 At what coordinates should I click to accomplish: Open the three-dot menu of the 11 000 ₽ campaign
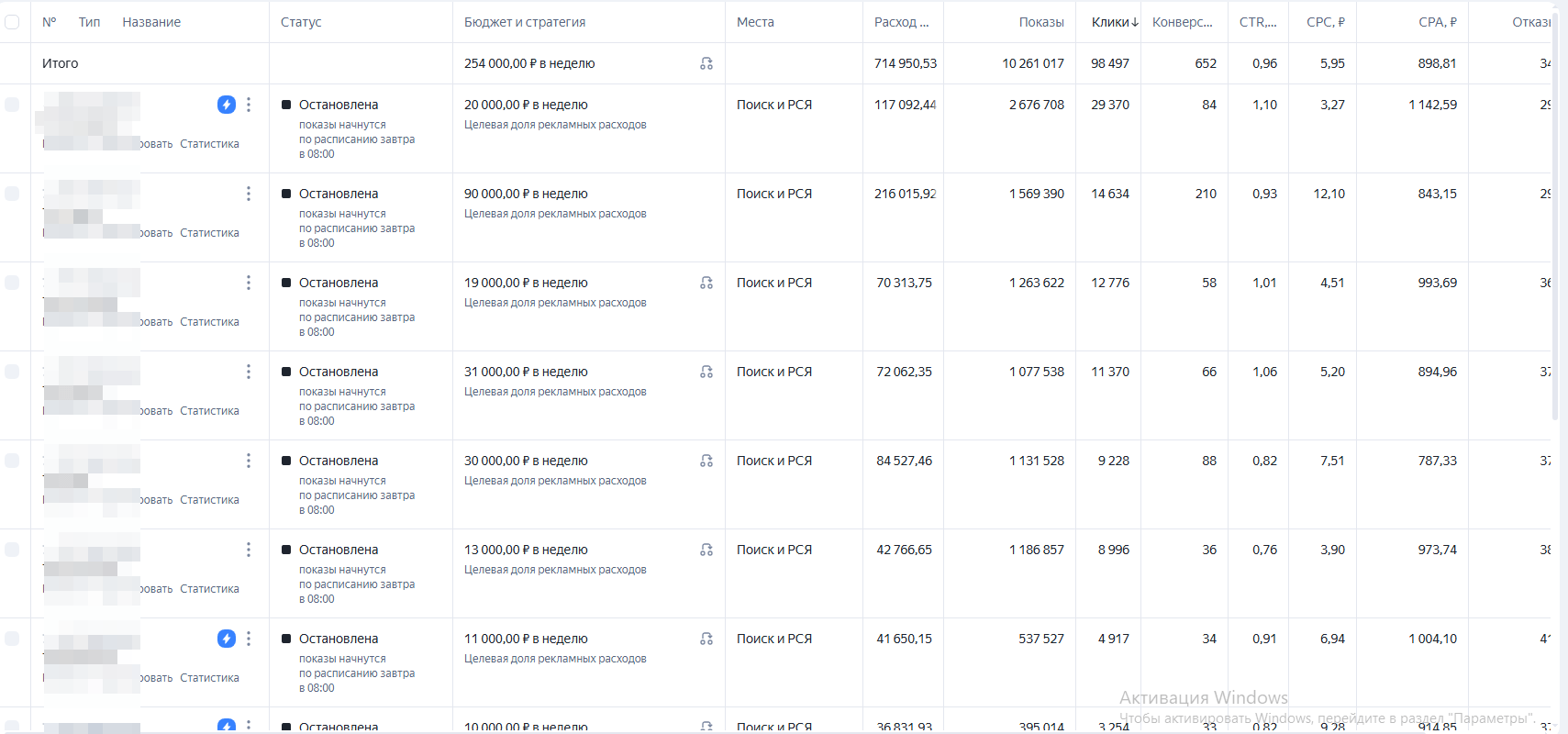pyautogui.click(x=249, y=639)
